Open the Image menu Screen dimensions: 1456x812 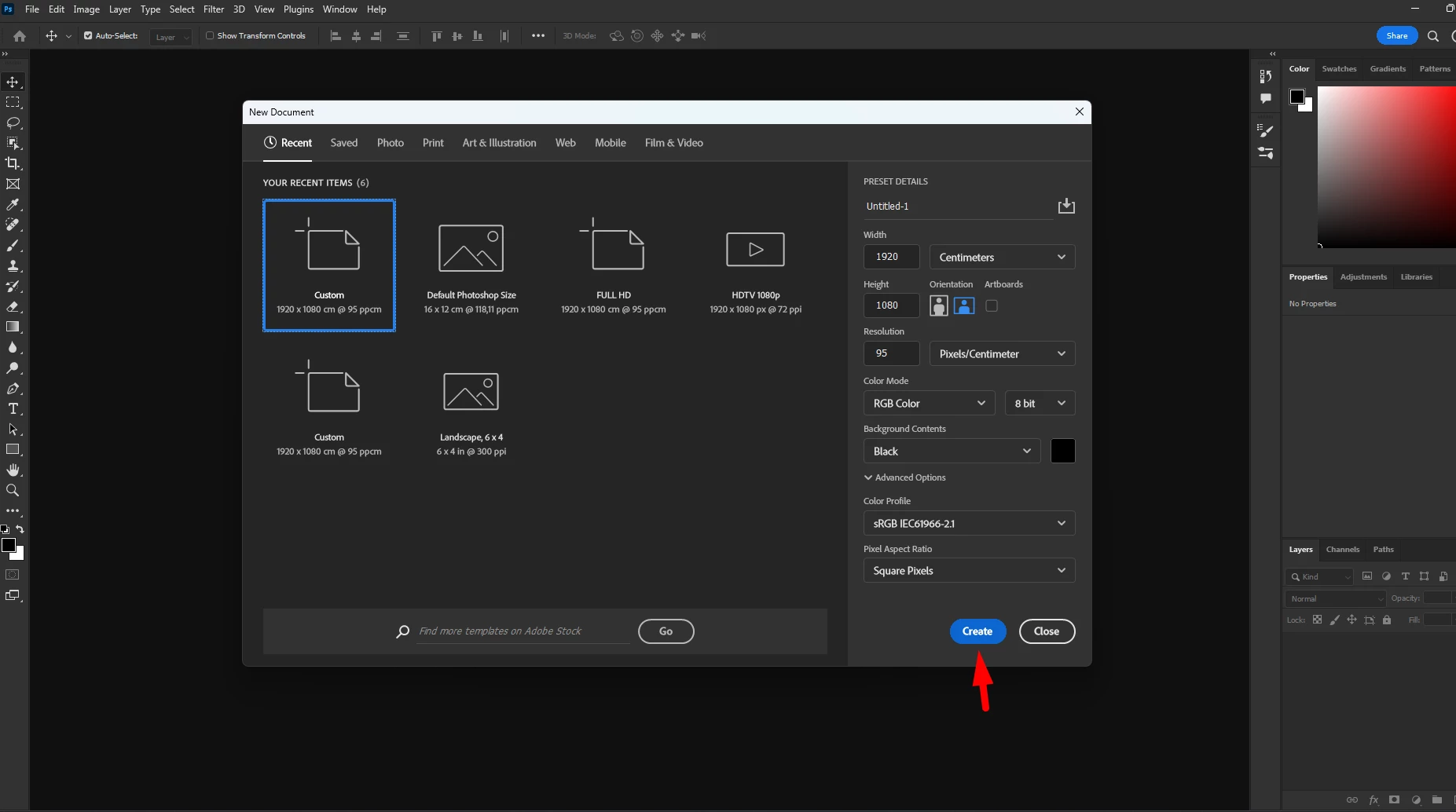point(86,9)
